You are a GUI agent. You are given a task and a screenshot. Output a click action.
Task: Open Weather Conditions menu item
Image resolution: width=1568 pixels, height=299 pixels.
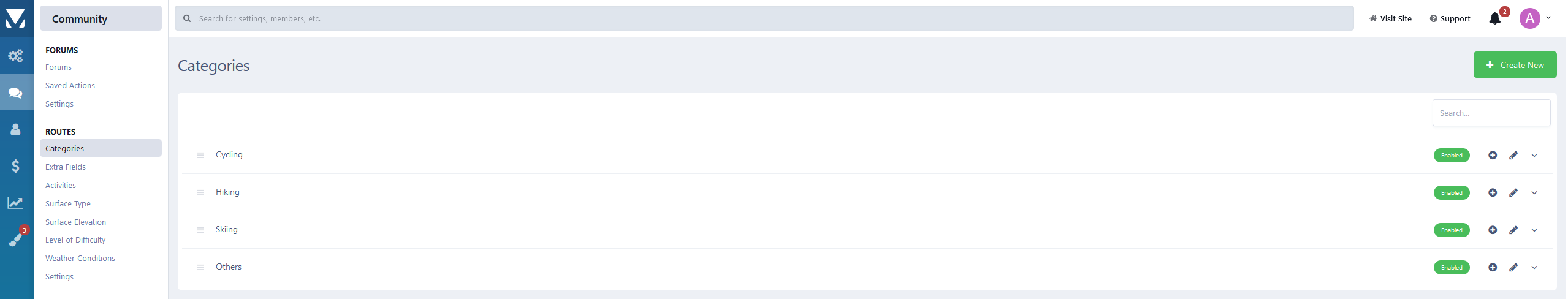(80, 259)
